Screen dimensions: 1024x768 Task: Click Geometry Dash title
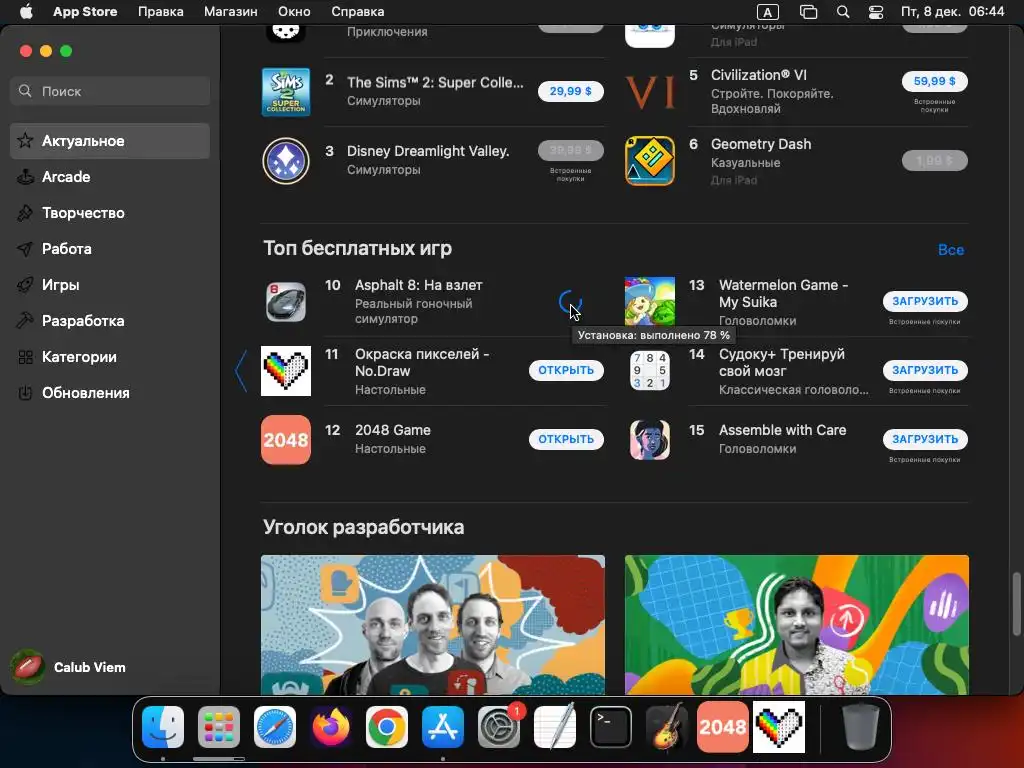click(x=761, y=144)
